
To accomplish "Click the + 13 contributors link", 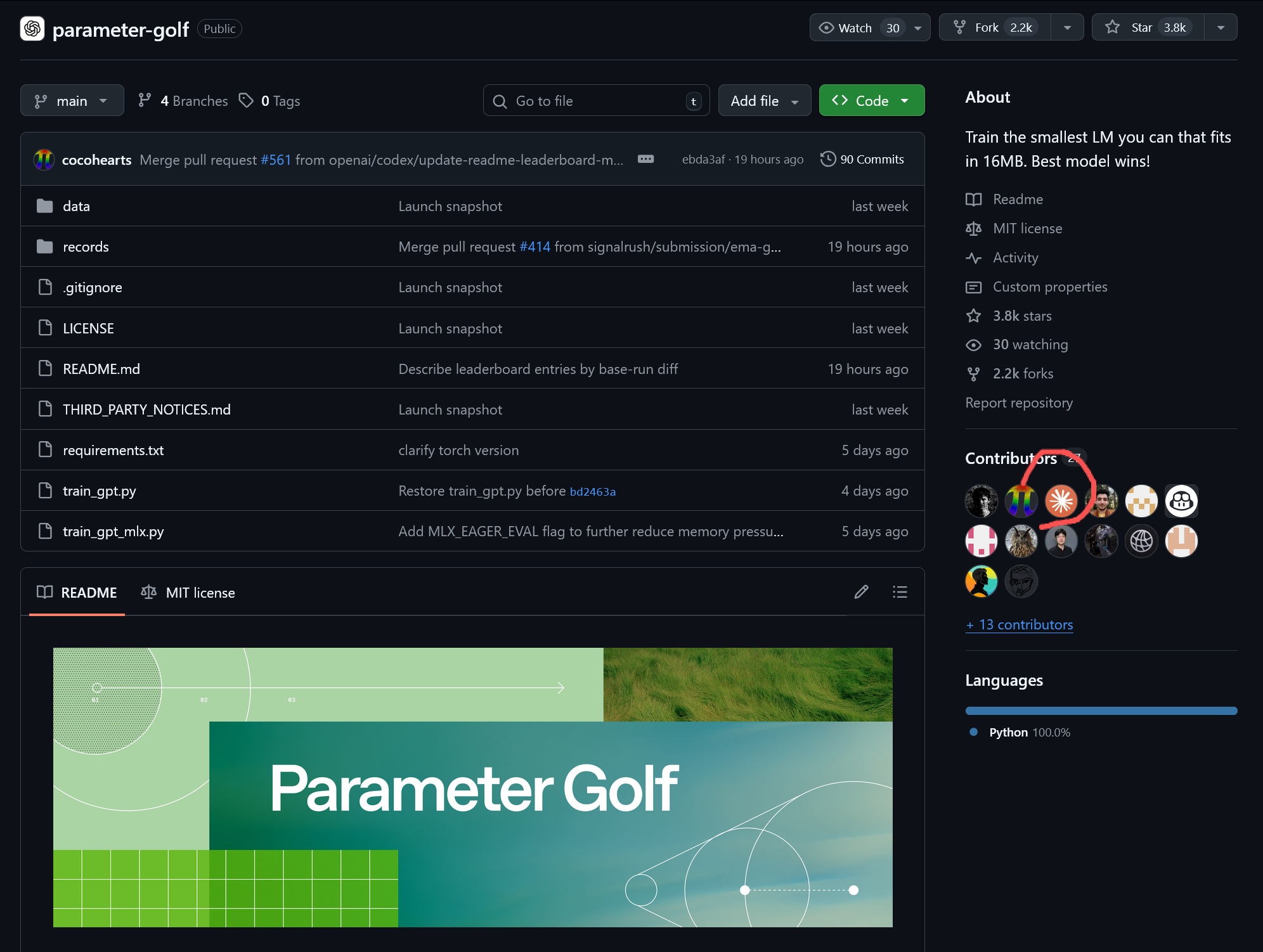I will pos(1018,624).
